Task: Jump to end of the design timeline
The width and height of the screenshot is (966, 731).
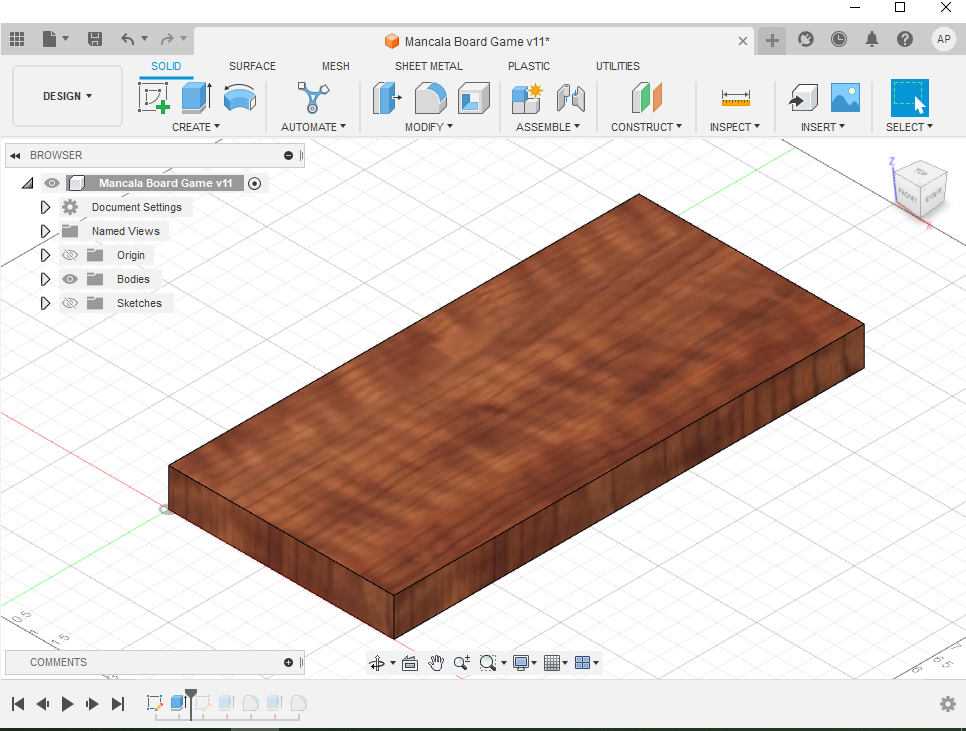Action: 118,703
